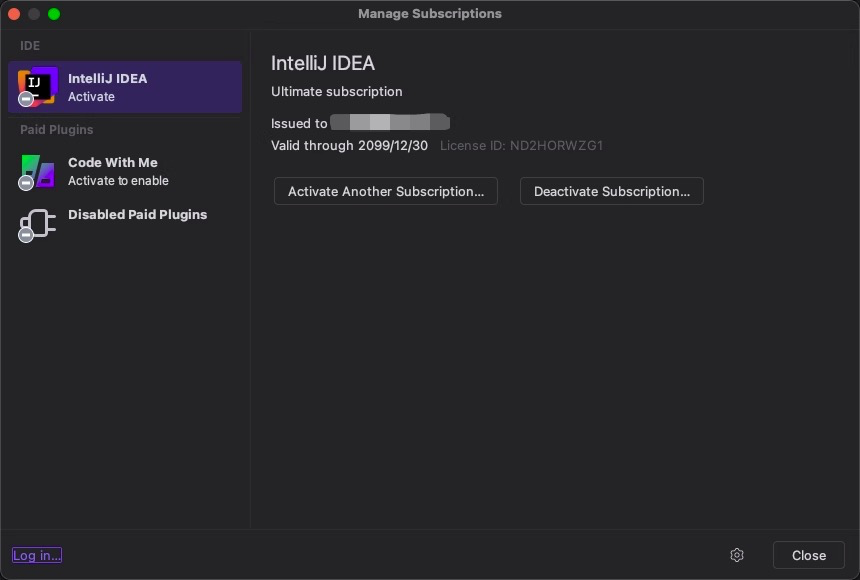Screen dimensions: 860x580
Task: Click the Paid Plugins section header
Action: click(x=57, y=129)
